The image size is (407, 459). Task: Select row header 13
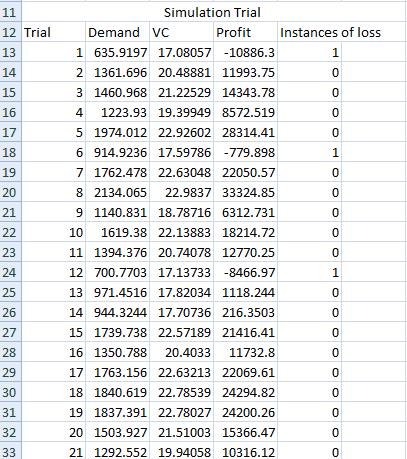click(10, 52)
